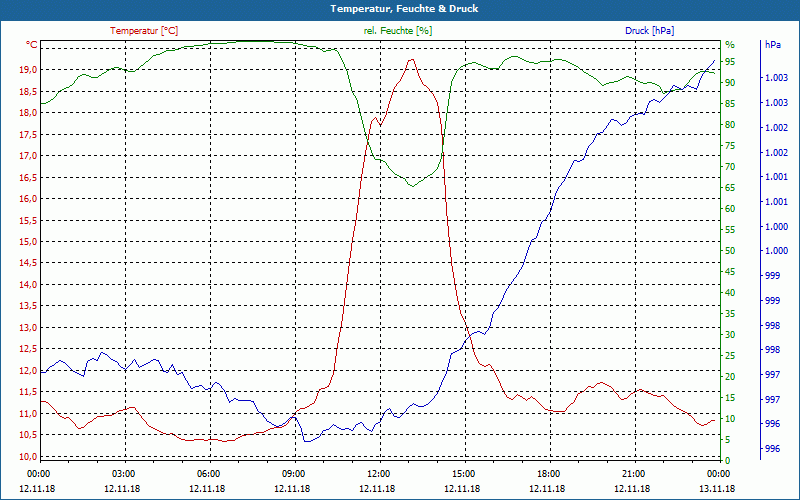
Task: Click time axis label '15:00'
Action: 463,473
